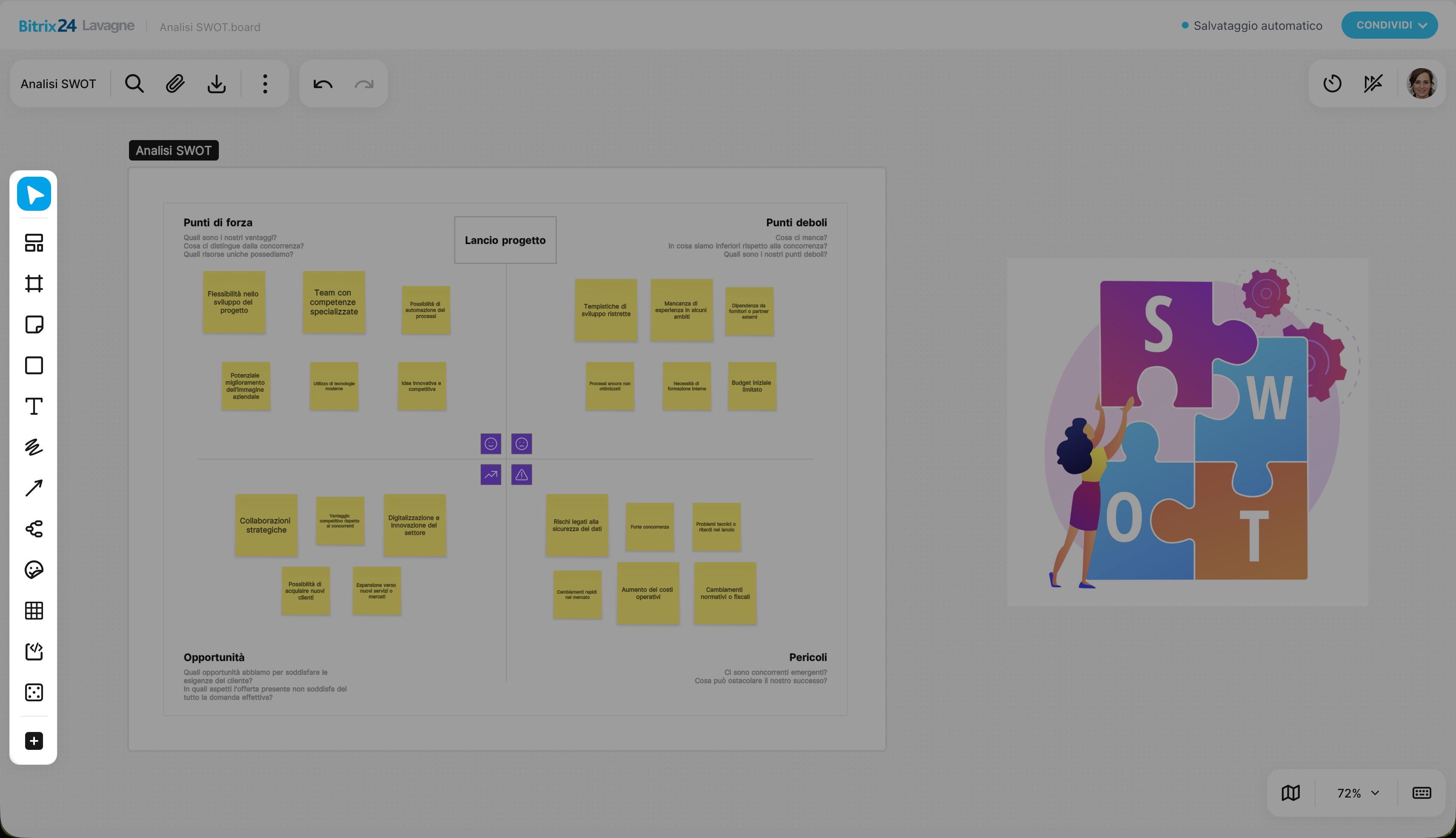Screen dimensions: 1456x838
Task: Open the three-dot more options menu
Action: point(265,84)
